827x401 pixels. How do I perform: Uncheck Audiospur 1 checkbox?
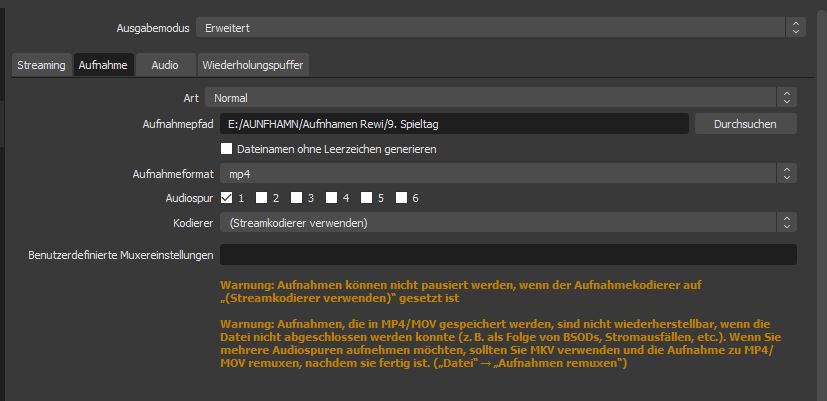tap(226, 198)
